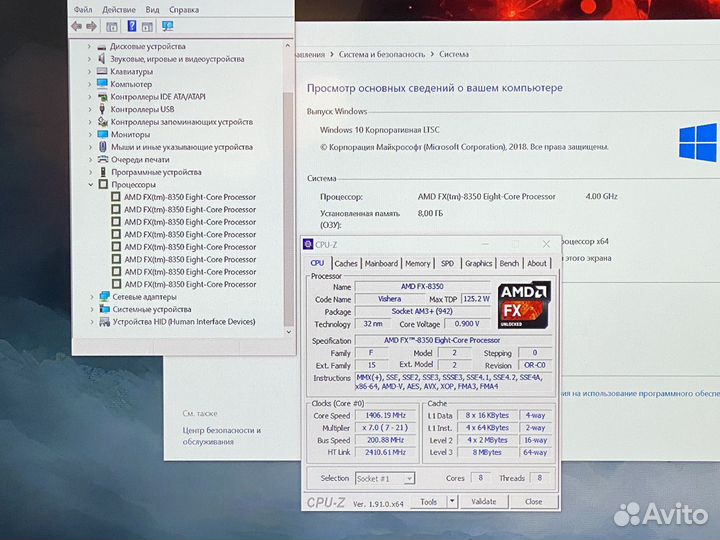Screen dimensions: 720x540
Task: Select the sound devices (Звуковые) speaker icon
Action: 102,59
